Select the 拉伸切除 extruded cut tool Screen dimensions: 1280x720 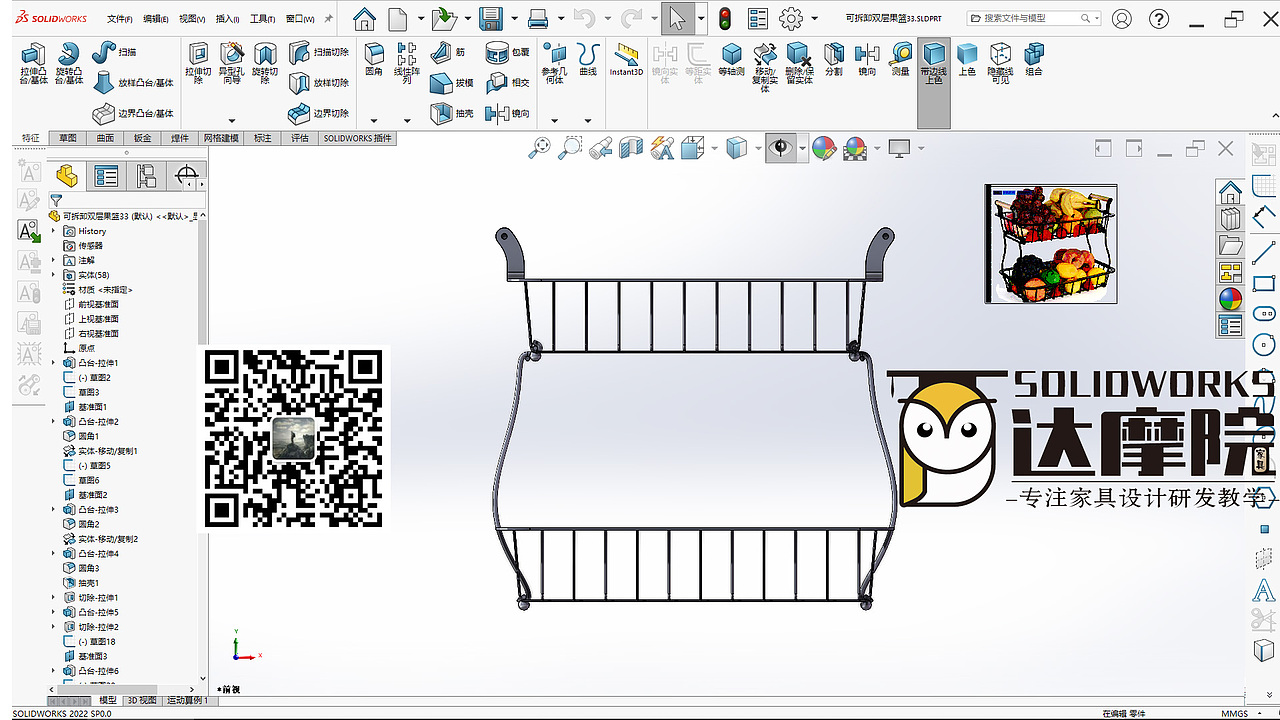(199, 65)
